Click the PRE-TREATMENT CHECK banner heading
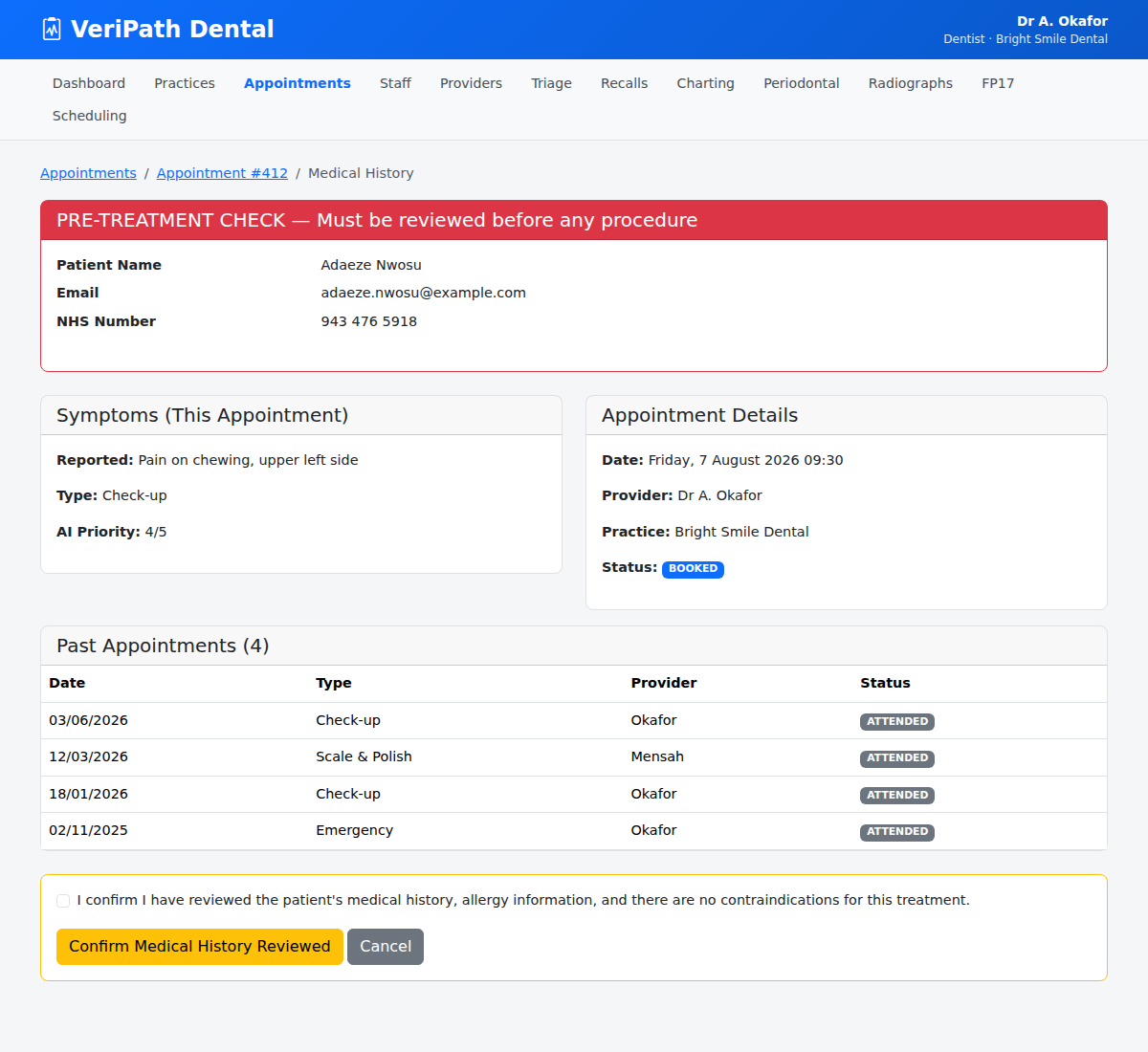 point(377,220)
